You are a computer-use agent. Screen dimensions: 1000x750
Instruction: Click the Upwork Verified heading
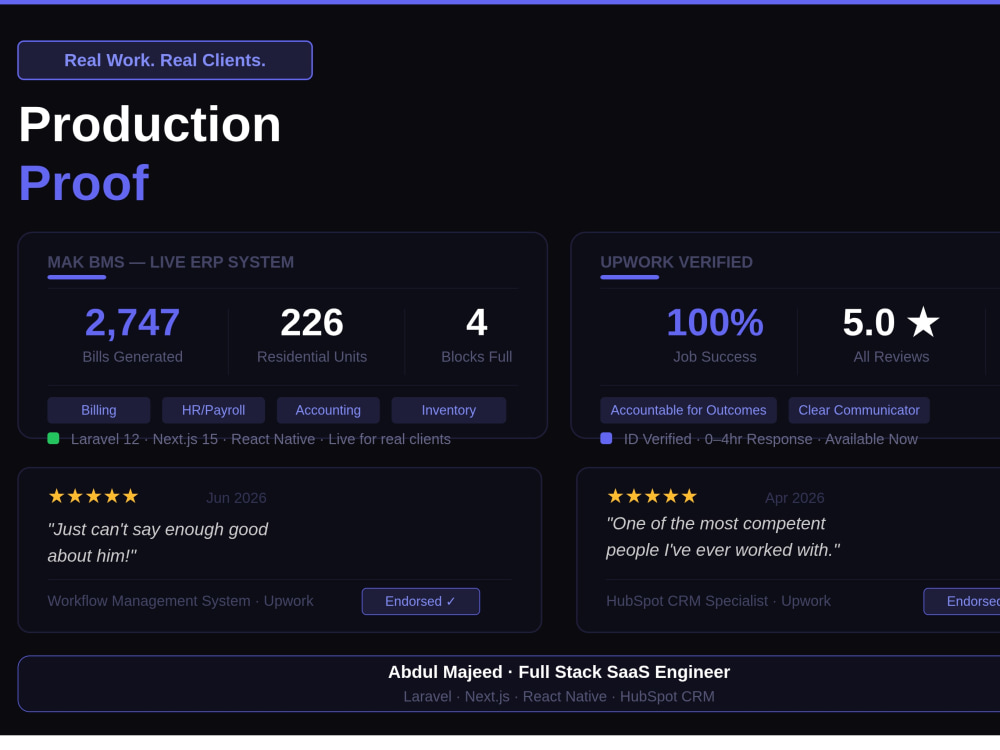pyautogui.click(x=677, y=262)
